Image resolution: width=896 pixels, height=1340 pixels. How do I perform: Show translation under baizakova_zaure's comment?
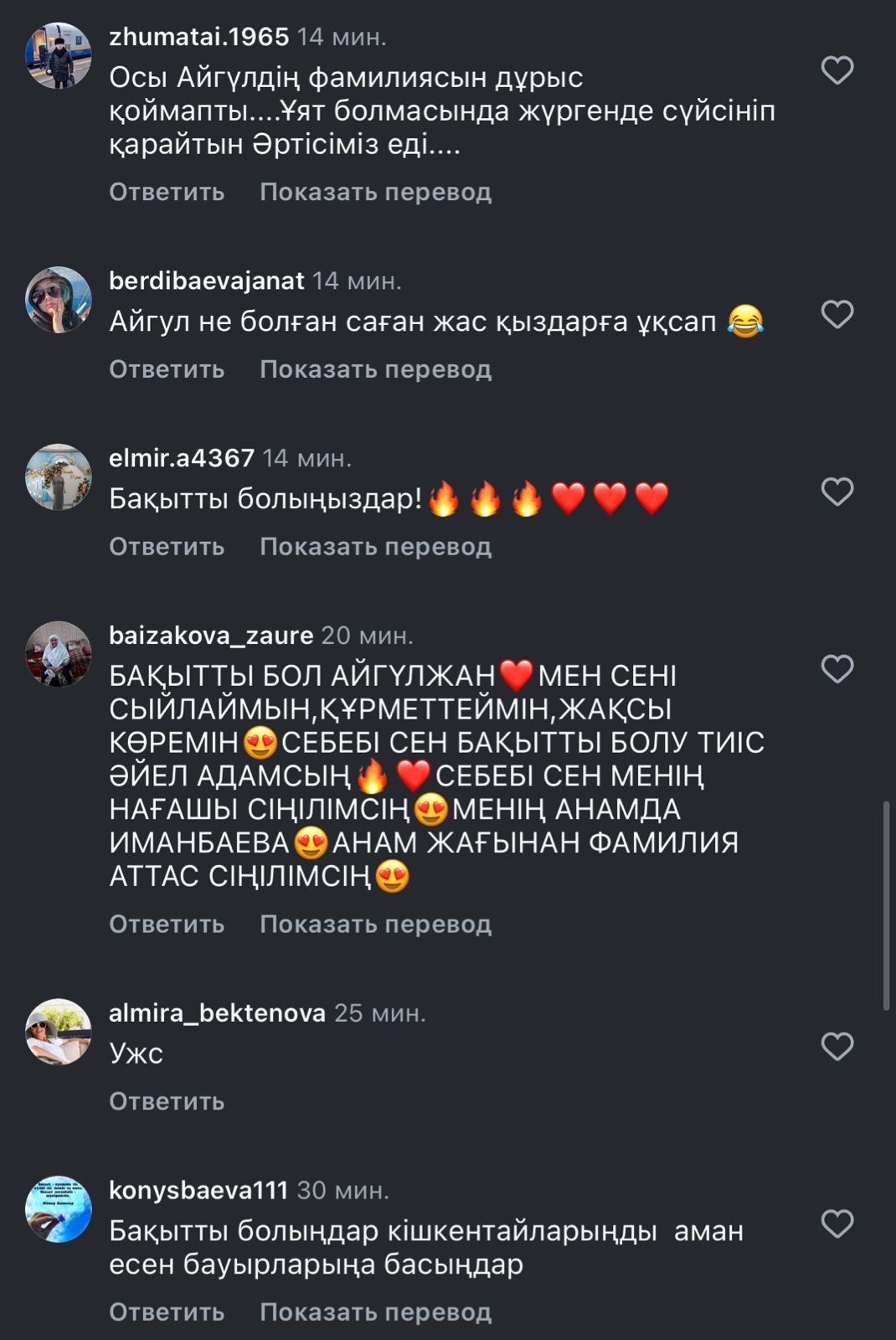click(x=375, y=925)
